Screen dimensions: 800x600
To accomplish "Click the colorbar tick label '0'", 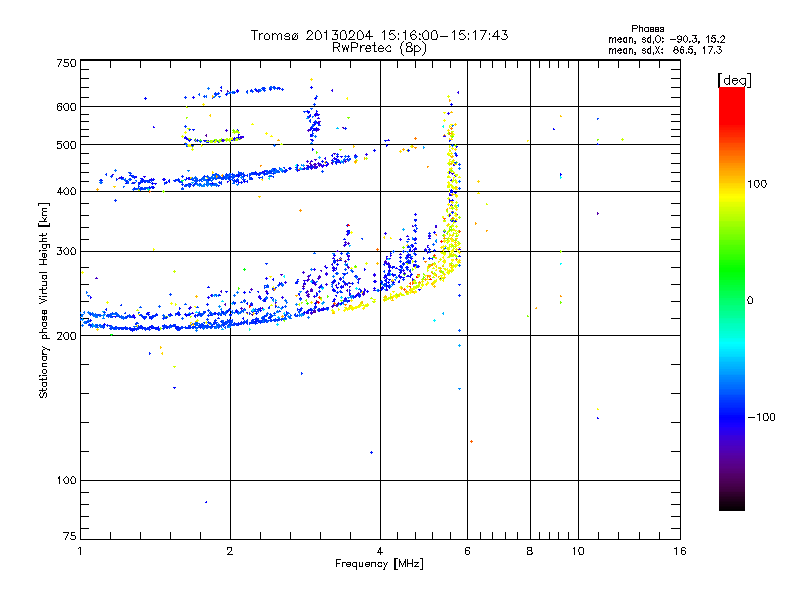I will (x=750, y=301).
